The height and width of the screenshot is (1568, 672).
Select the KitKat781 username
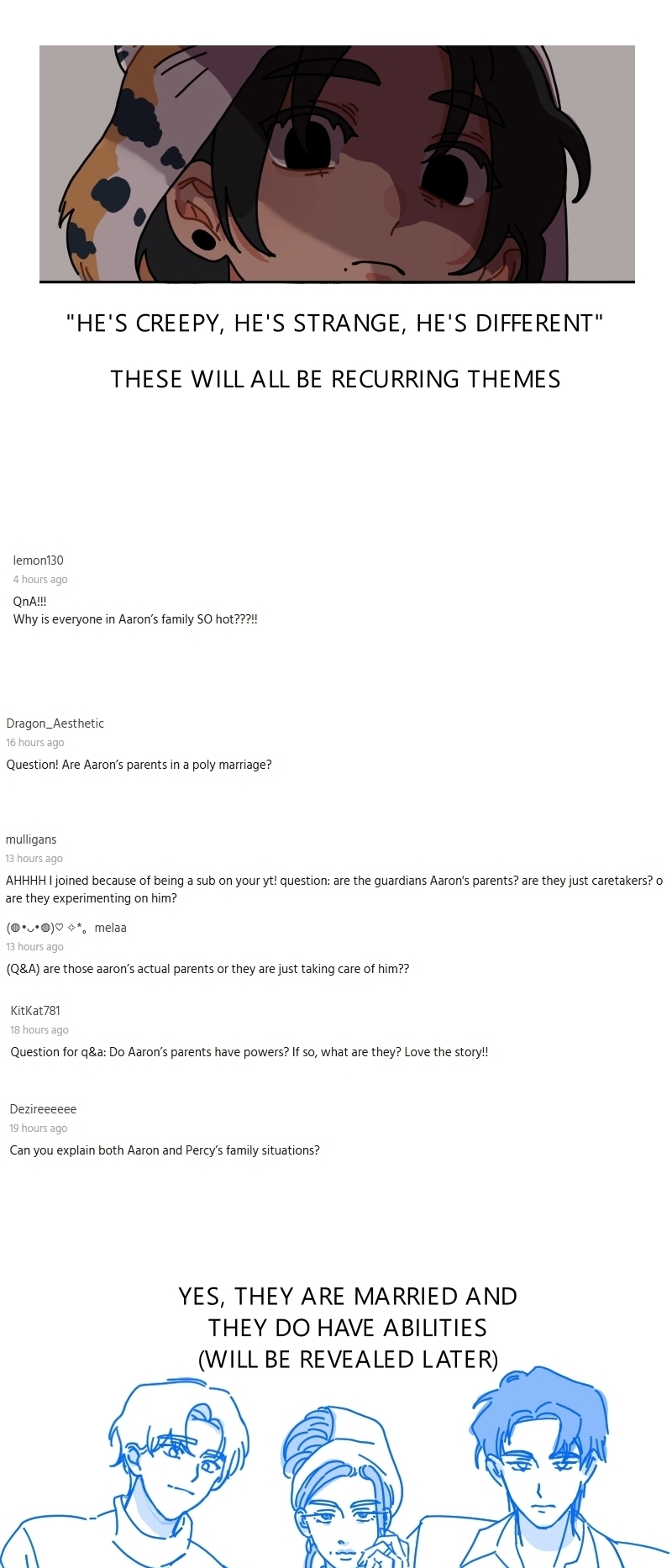click(x=35, y=1011)
